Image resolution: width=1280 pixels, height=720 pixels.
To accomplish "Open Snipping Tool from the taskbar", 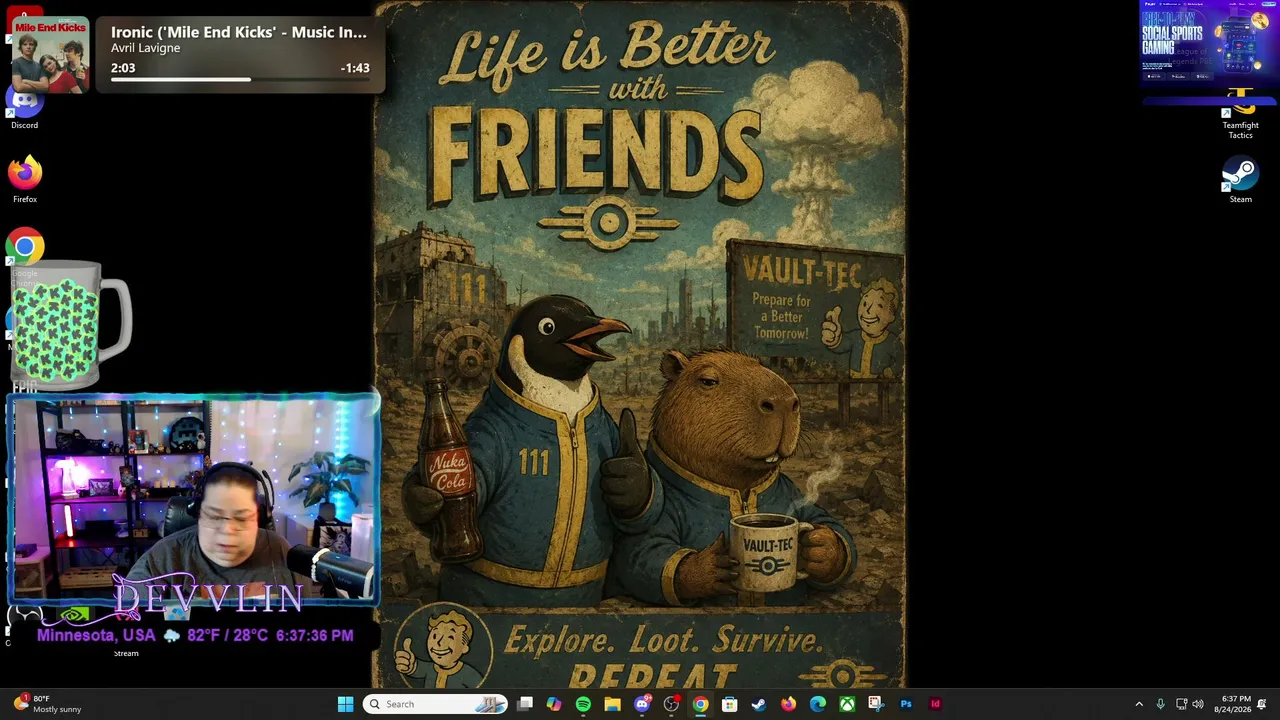I will click(876, 704).
